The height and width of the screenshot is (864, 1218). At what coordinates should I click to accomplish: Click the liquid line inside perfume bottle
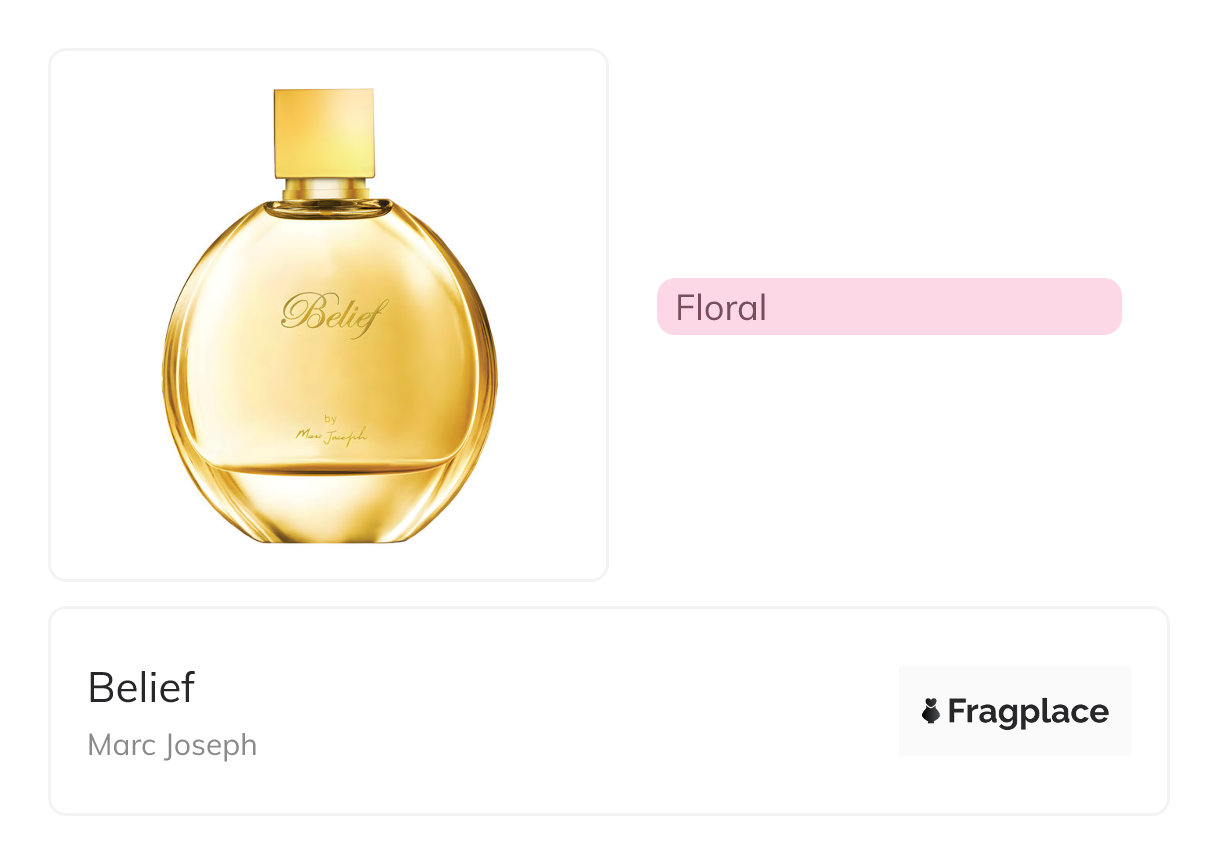point(330,466)
